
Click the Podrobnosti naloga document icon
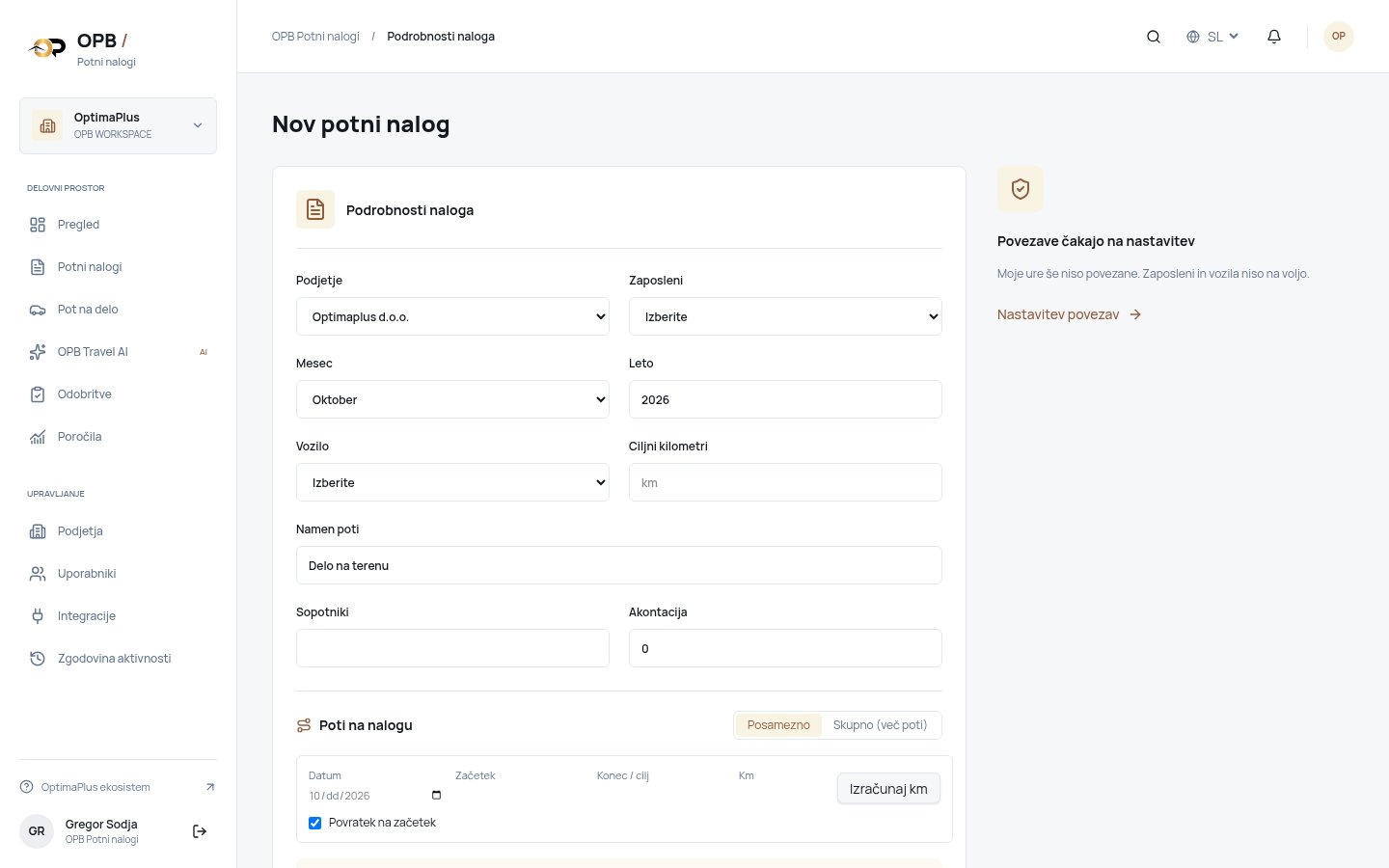[x=315, y=209]
